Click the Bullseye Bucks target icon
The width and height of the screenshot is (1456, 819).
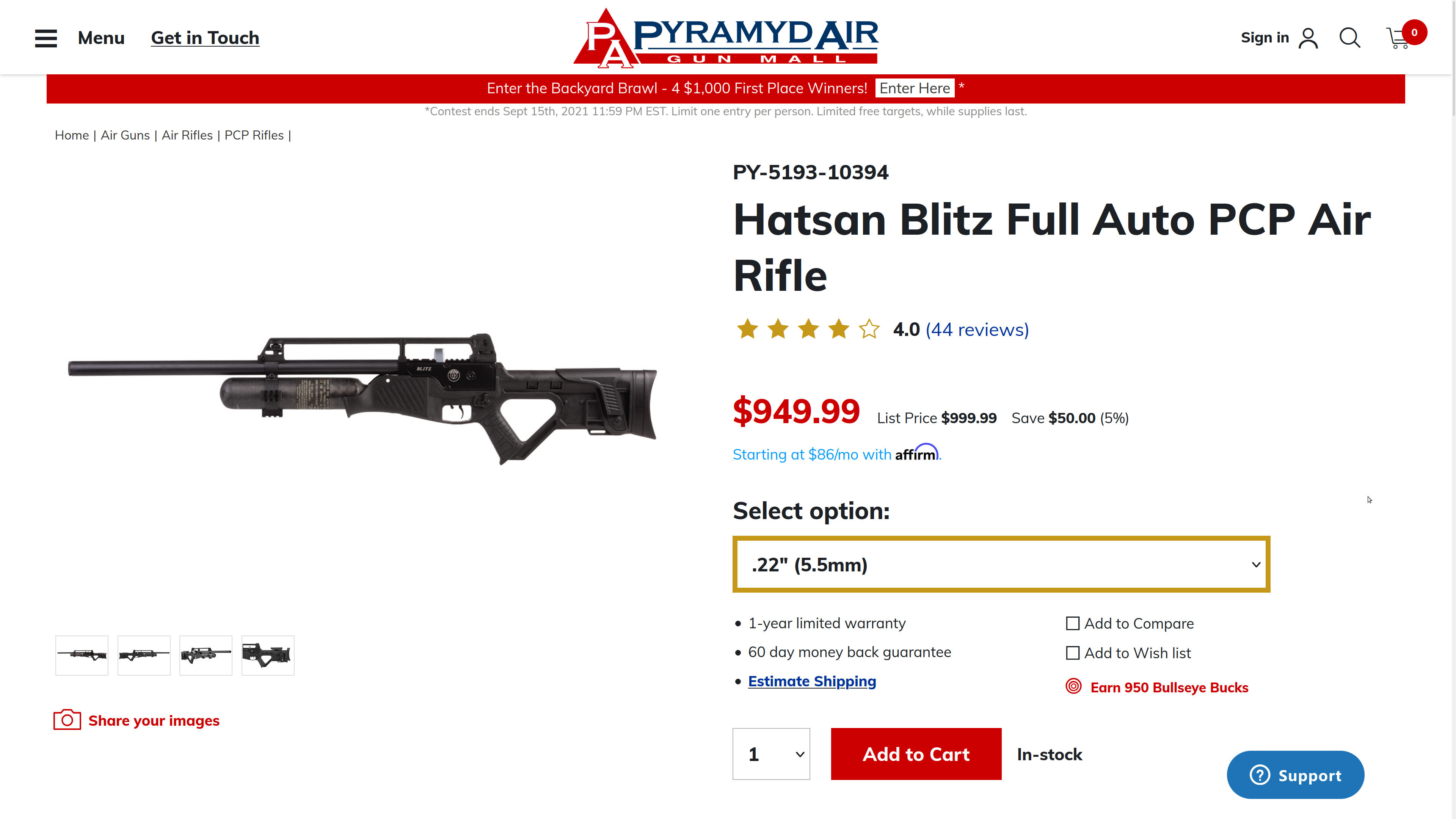coord(1073,686)
